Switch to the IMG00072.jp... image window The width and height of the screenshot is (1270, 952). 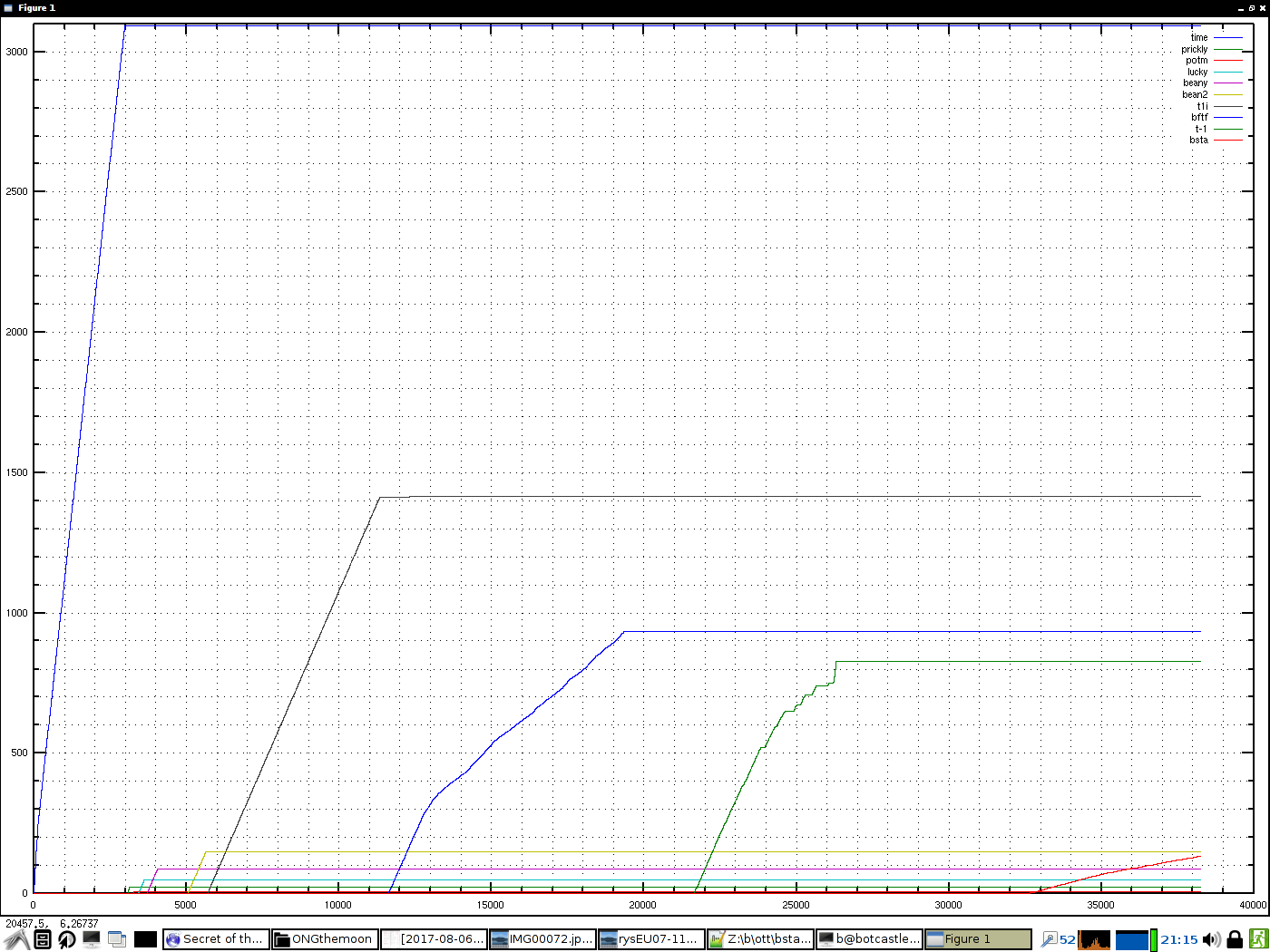(542, 939)
